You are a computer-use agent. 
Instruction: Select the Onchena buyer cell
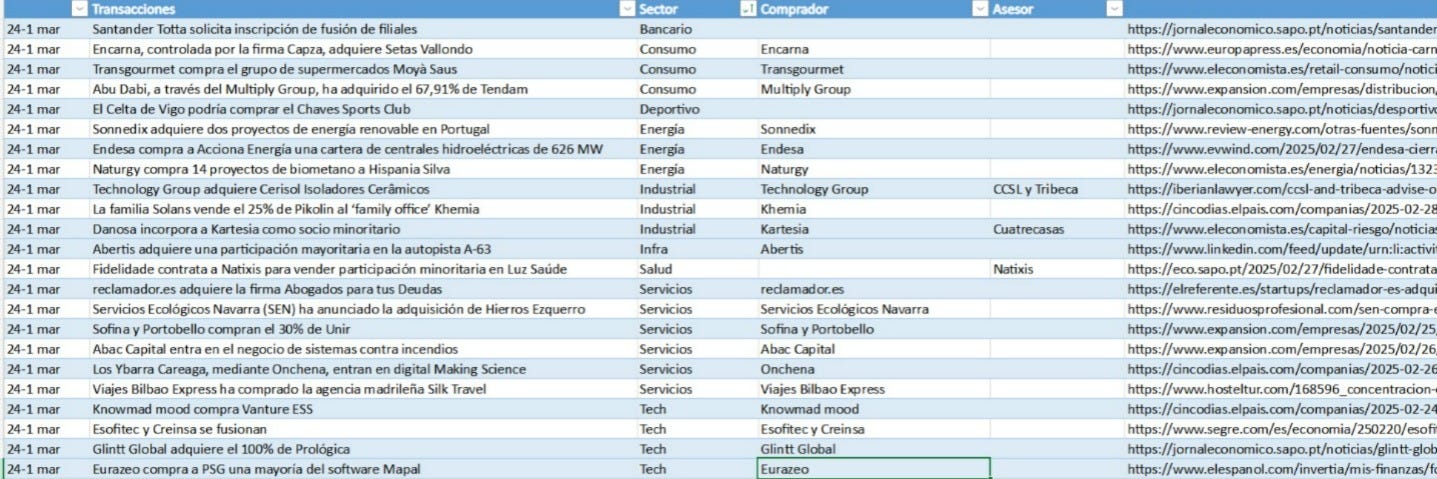point(873,369)
